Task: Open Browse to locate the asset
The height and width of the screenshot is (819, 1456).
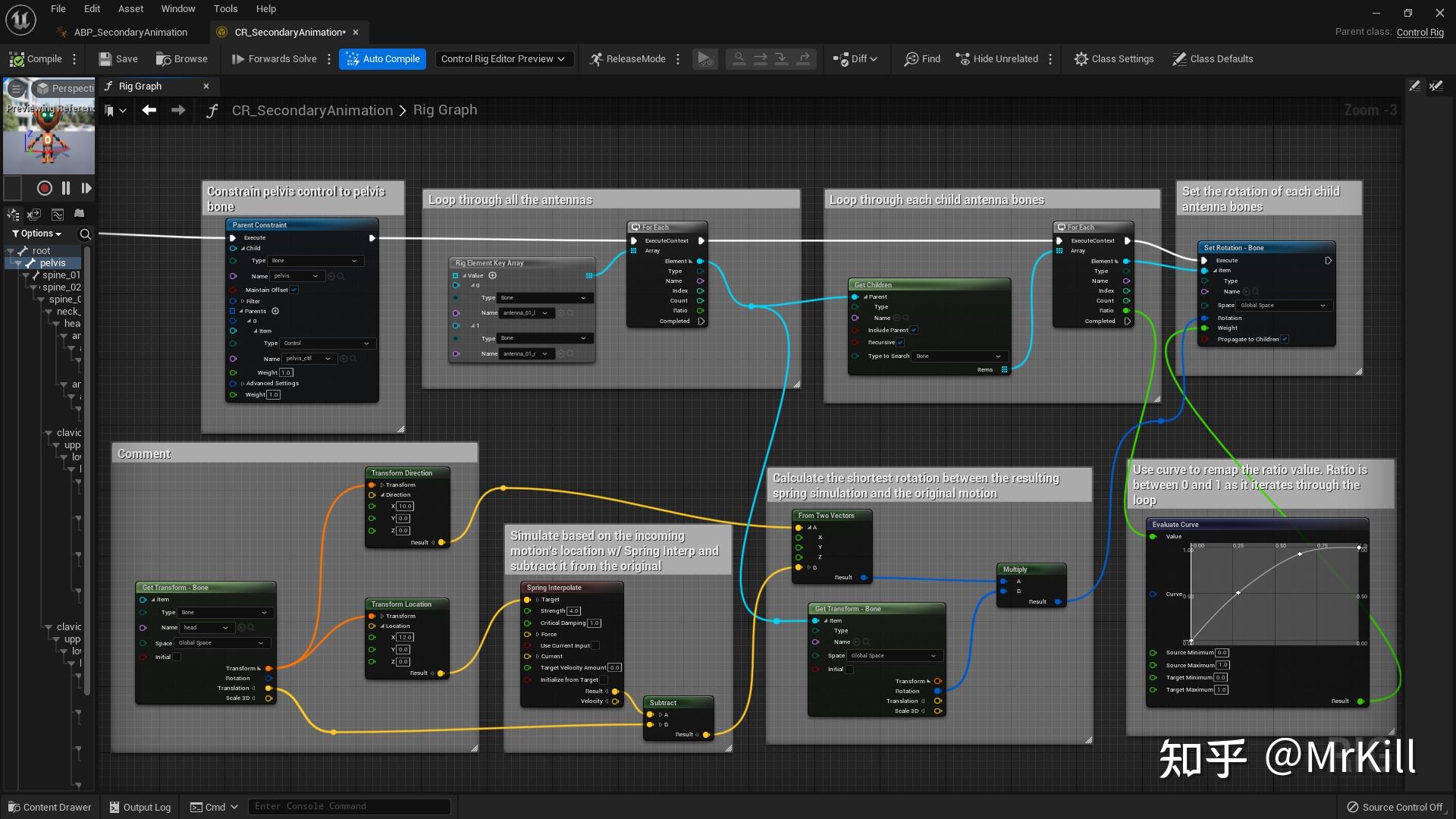Action: 181,59
